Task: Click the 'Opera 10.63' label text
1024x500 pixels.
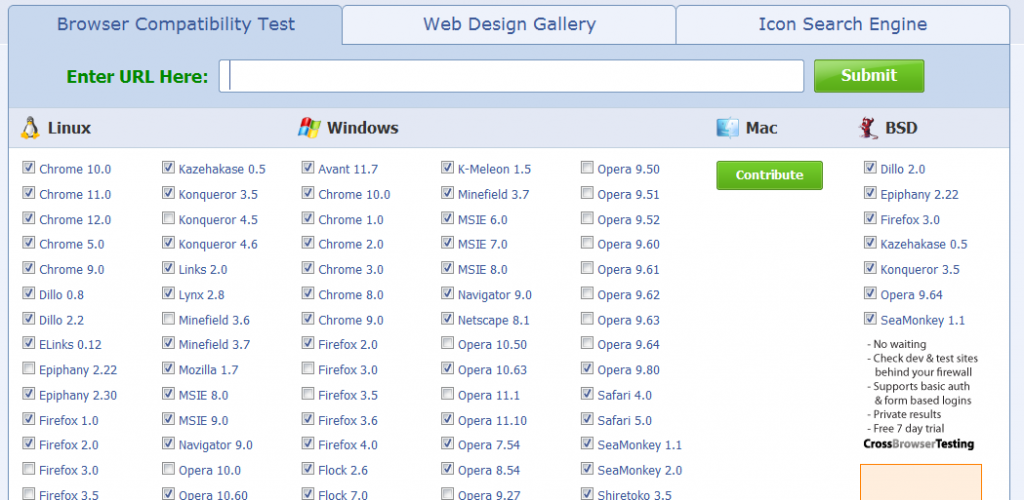Action: click(492, 370)
